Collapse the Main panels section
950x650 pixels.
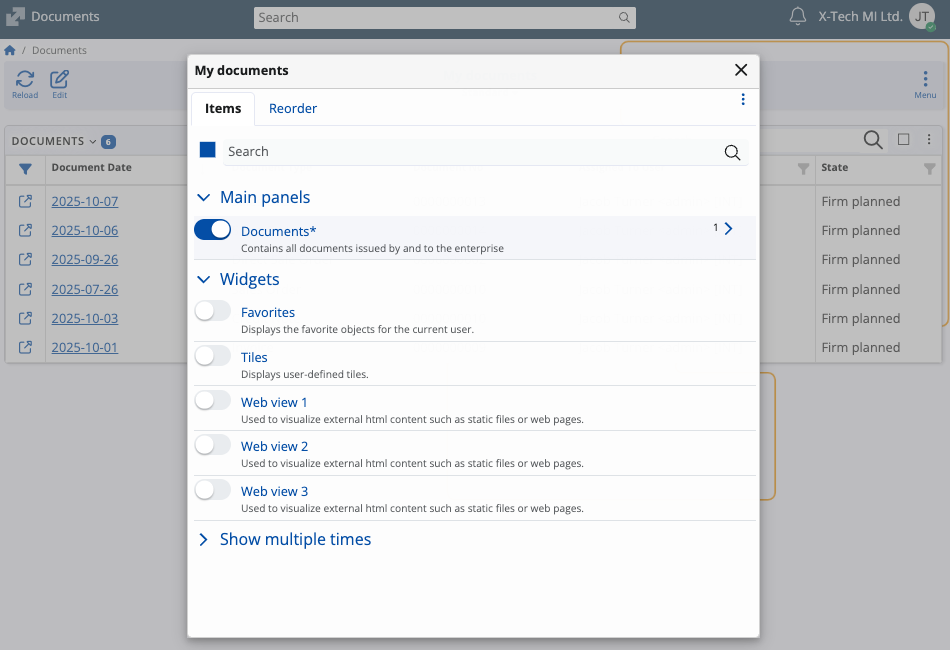tap(203, 198)
